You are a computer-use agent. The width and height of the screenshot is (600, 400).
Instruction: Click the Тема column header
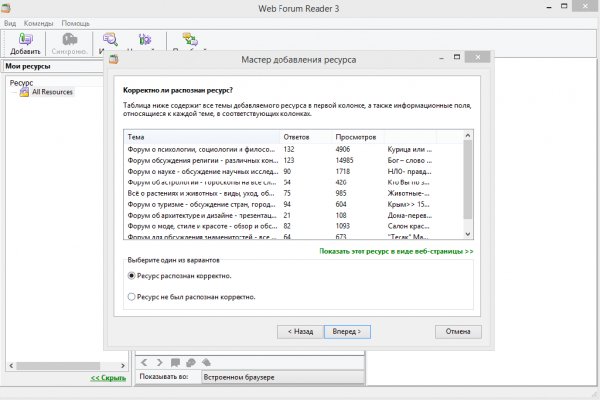click(x=202, y=137)
